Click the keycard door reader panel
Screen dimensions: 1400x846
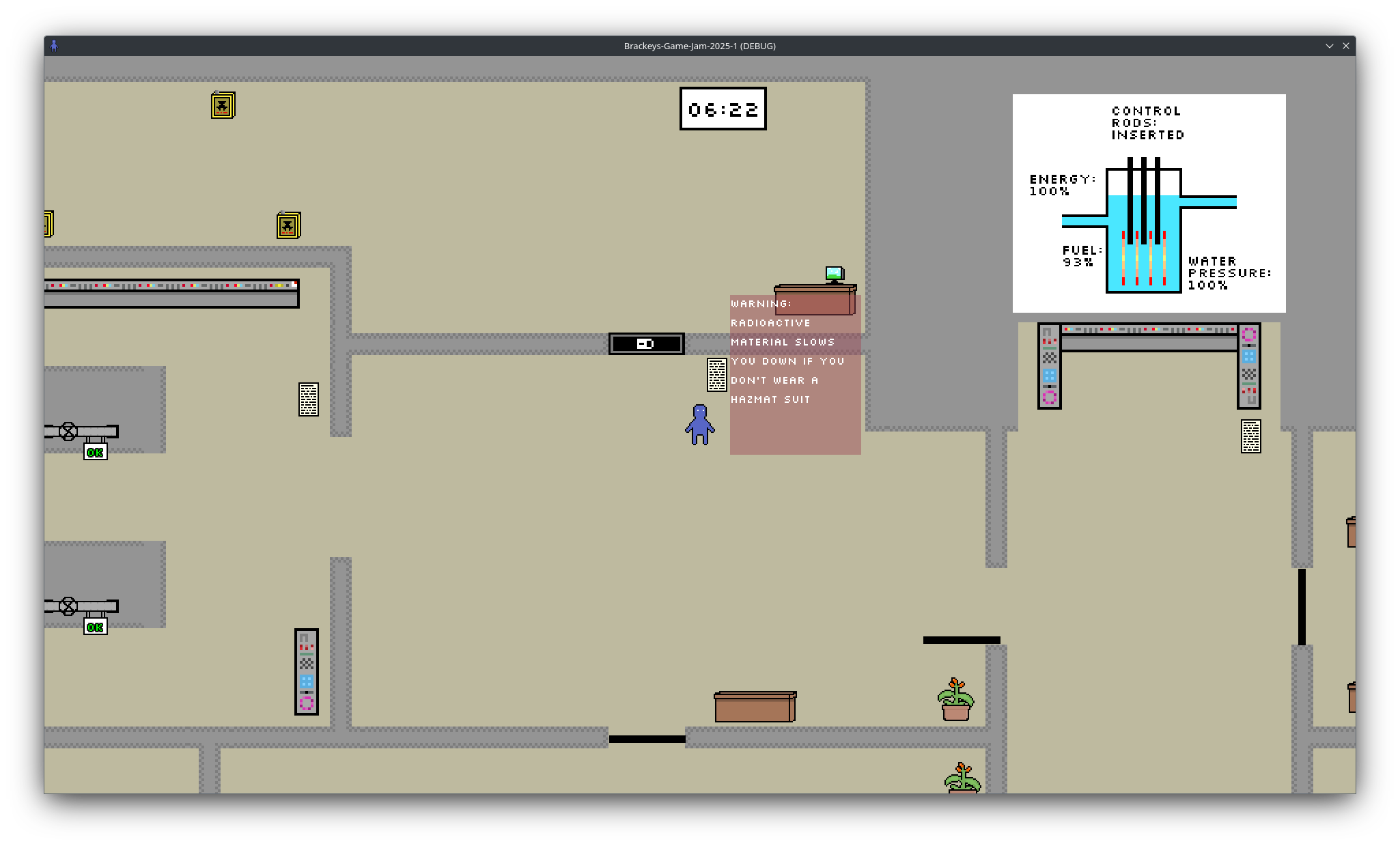(646, 343)
